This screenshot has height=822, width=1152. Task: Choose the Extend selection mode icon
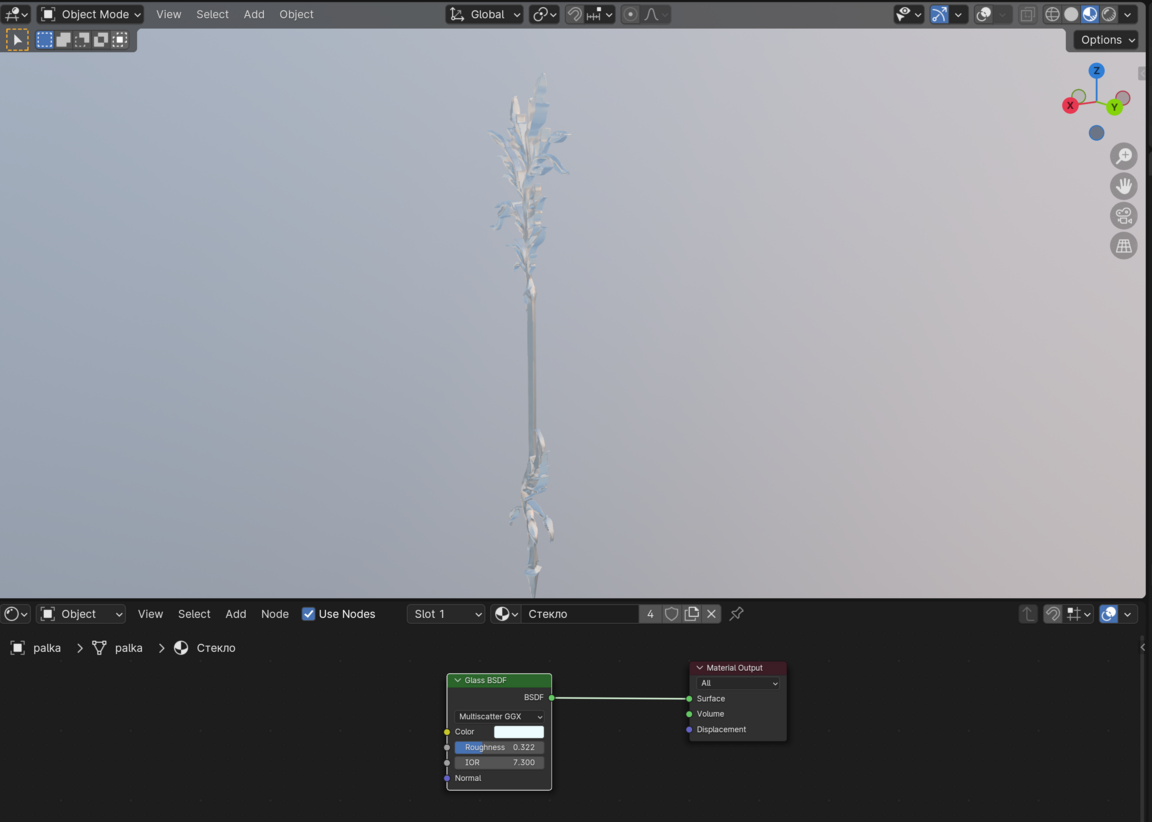[64, 40]
